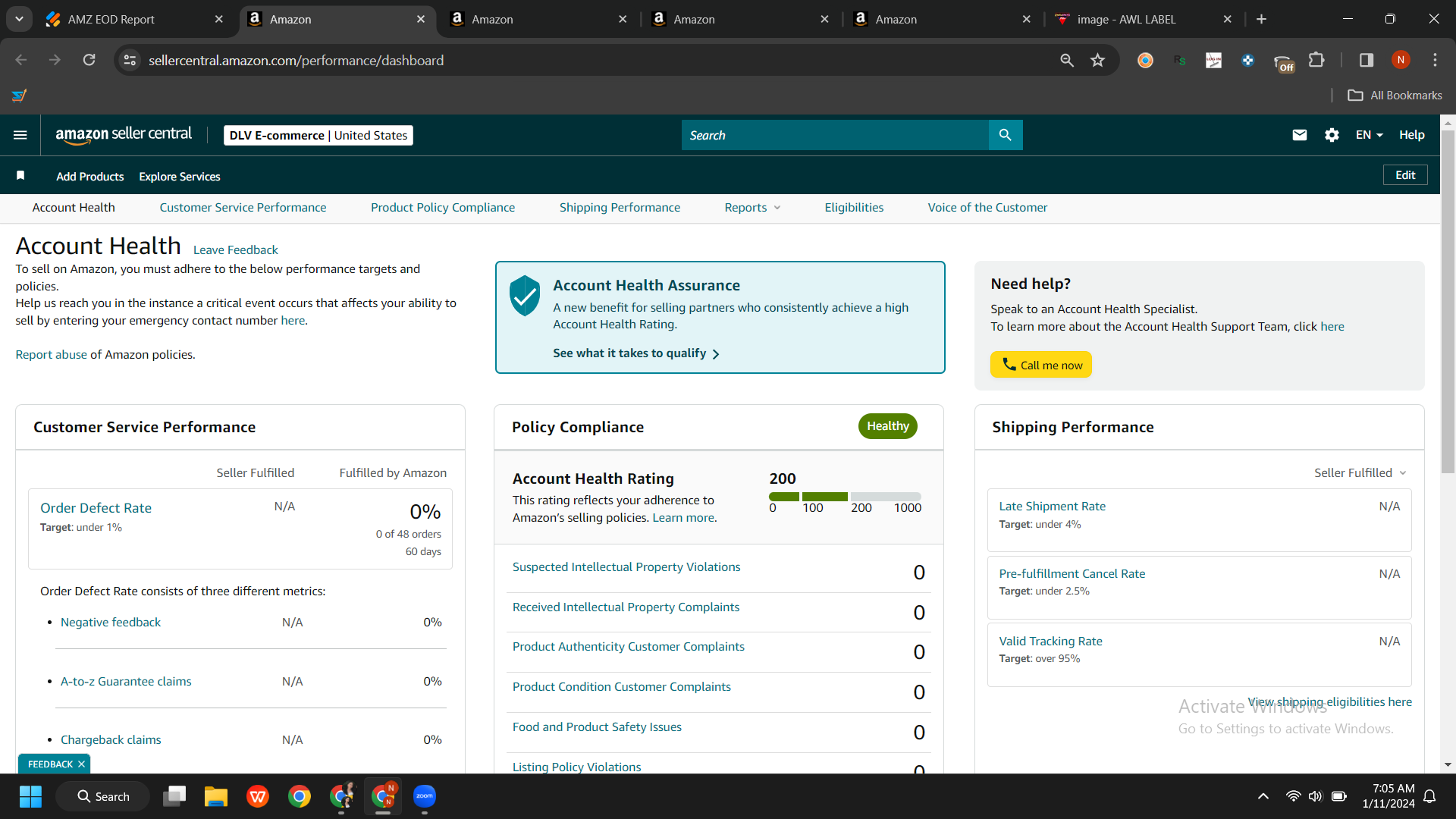Open Add Products link
Viewport: 1456px width, 819px height.
coord(89,177)
